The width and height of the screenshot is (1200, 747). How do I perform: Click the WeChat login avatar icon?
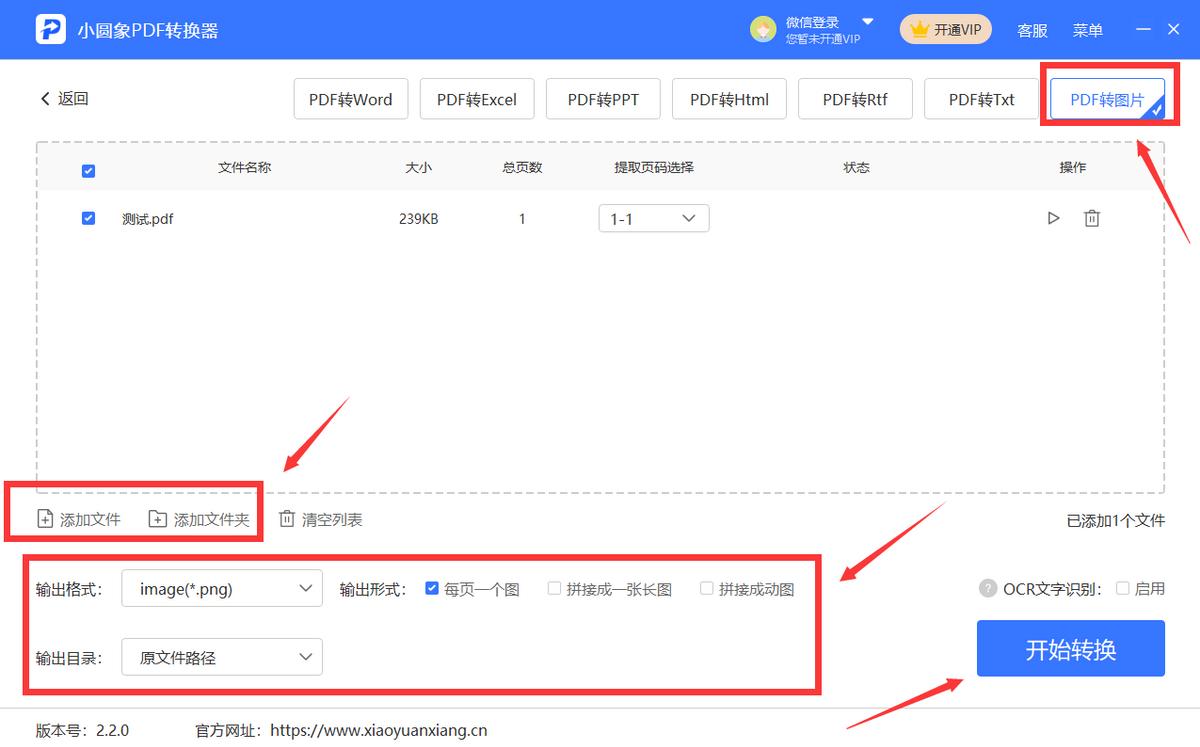tap(763, 29)
